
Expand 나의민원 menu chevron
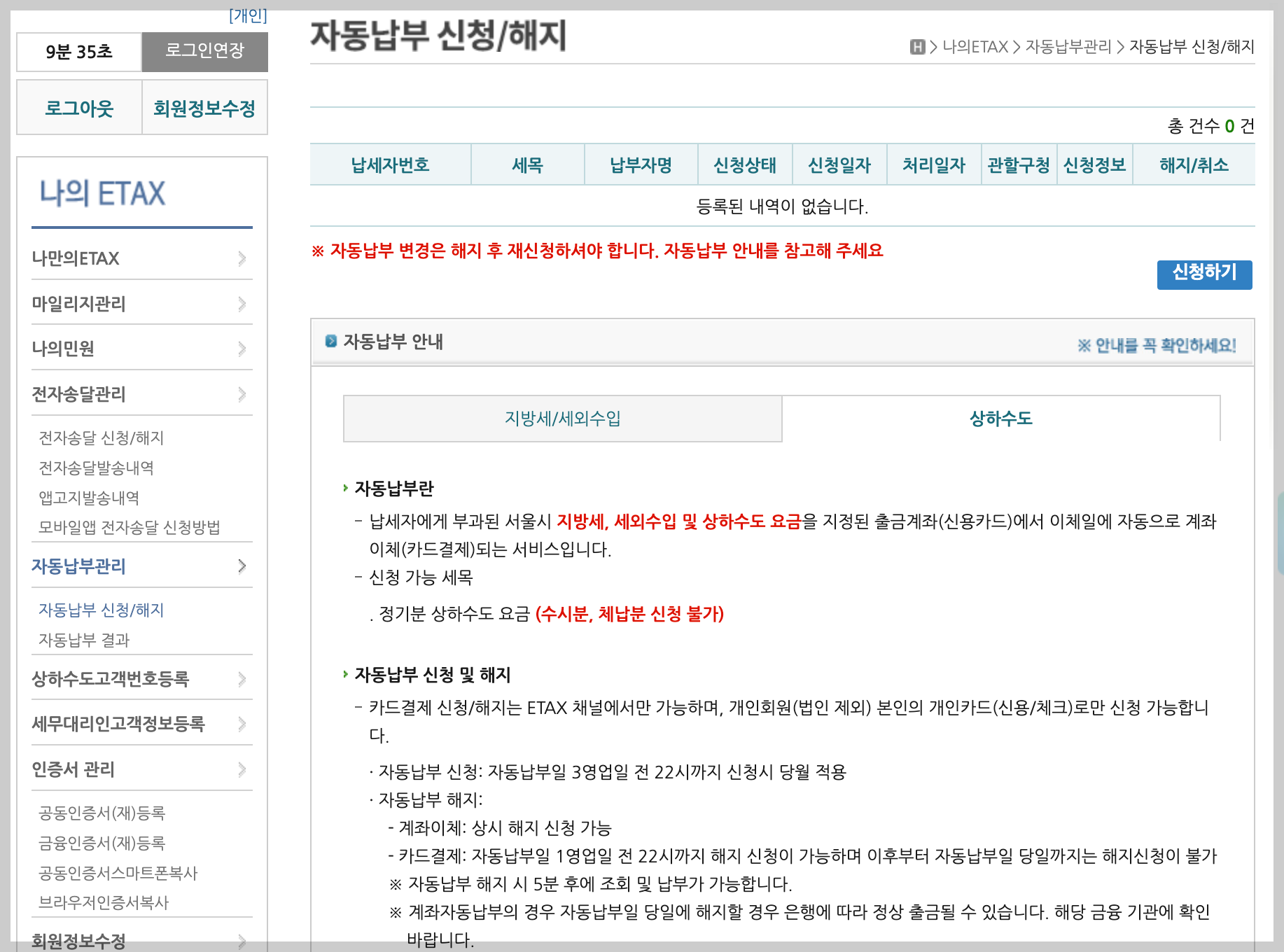click(242, 349)
